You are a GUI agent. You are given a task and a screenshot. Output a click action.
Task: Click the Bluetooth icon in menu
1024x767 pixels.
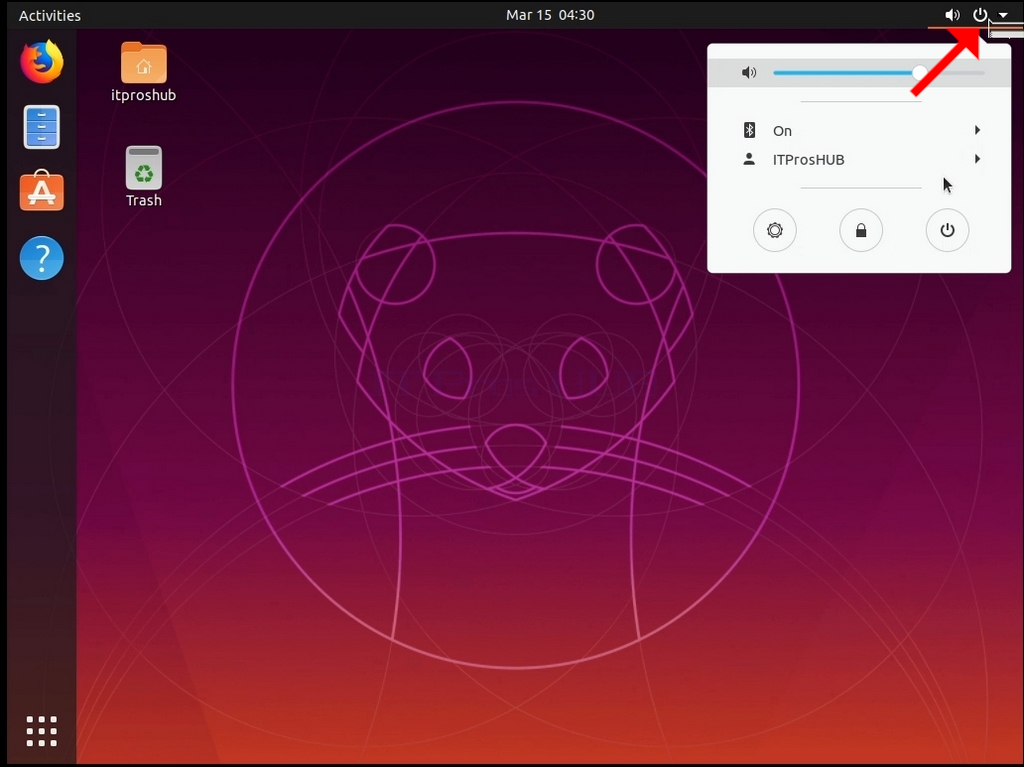[x=750, y=130]
